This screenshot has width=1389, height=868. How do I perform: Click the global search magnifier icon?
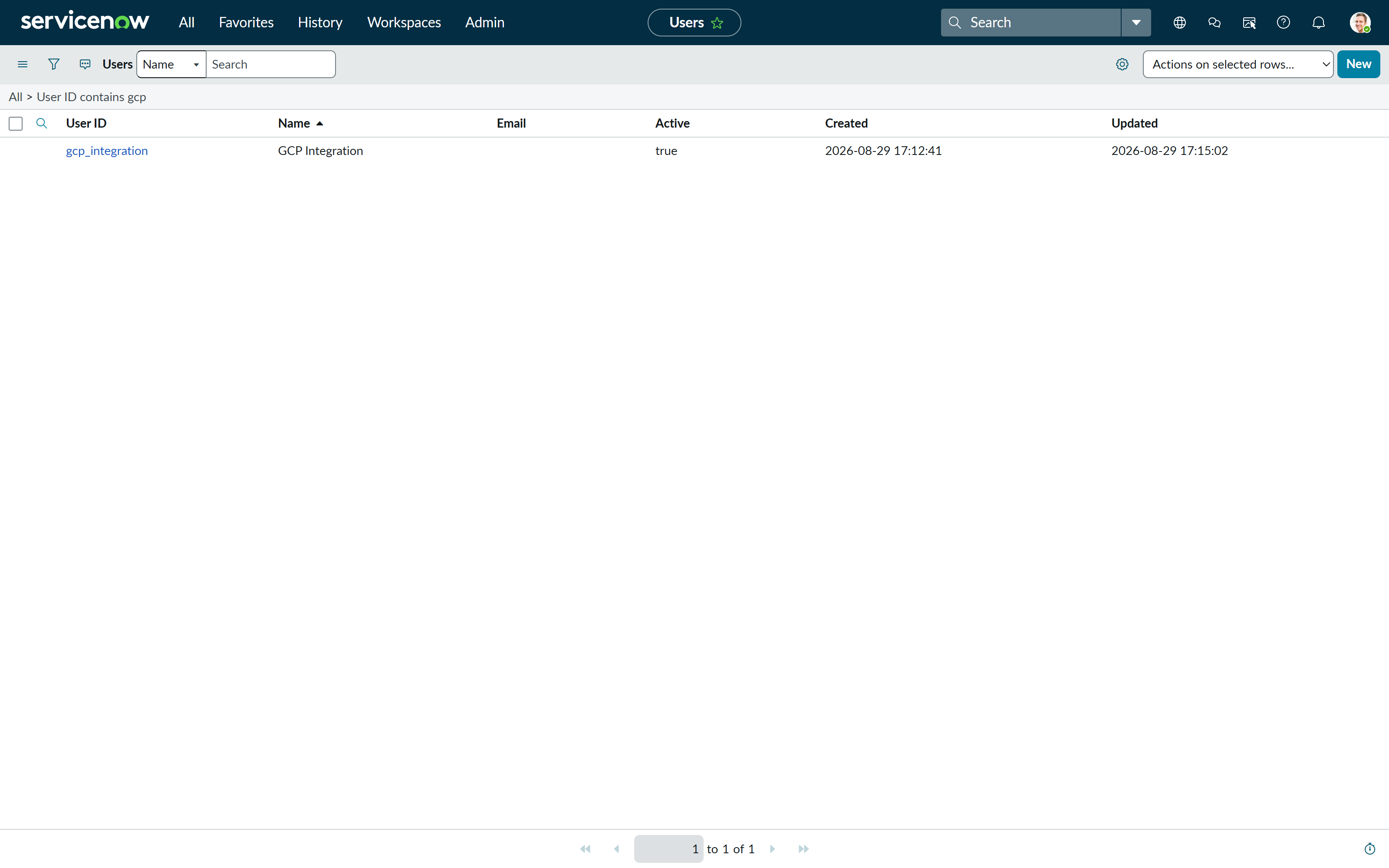(x=955, y=23)
